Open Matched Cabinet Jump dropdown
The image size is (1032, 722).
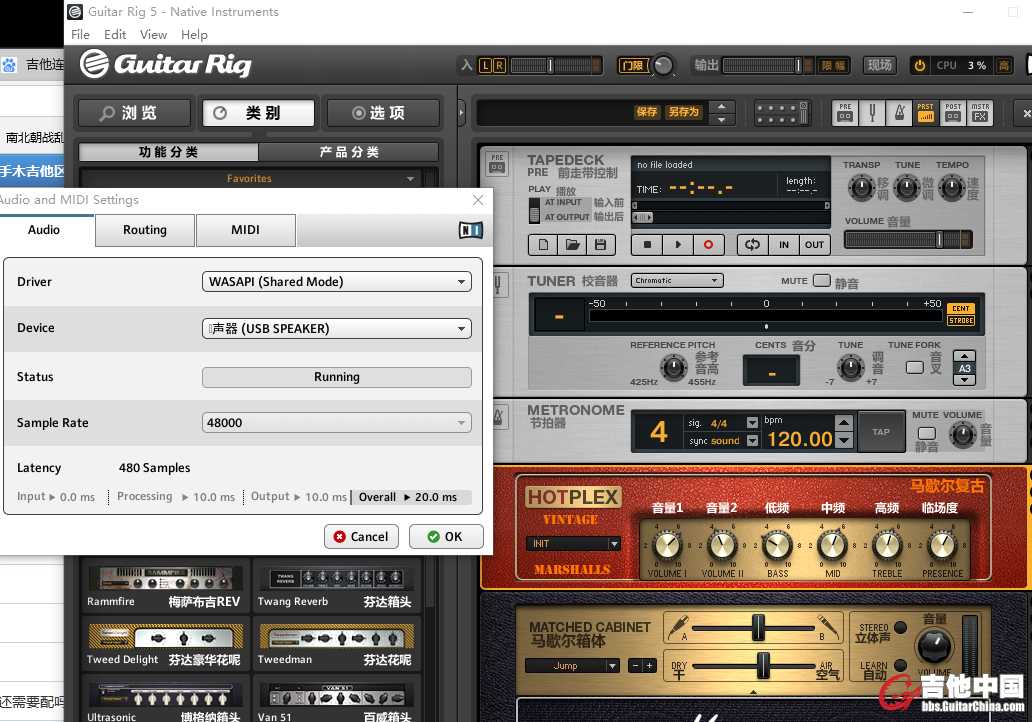pyautogui.click(x=573, y=665)
